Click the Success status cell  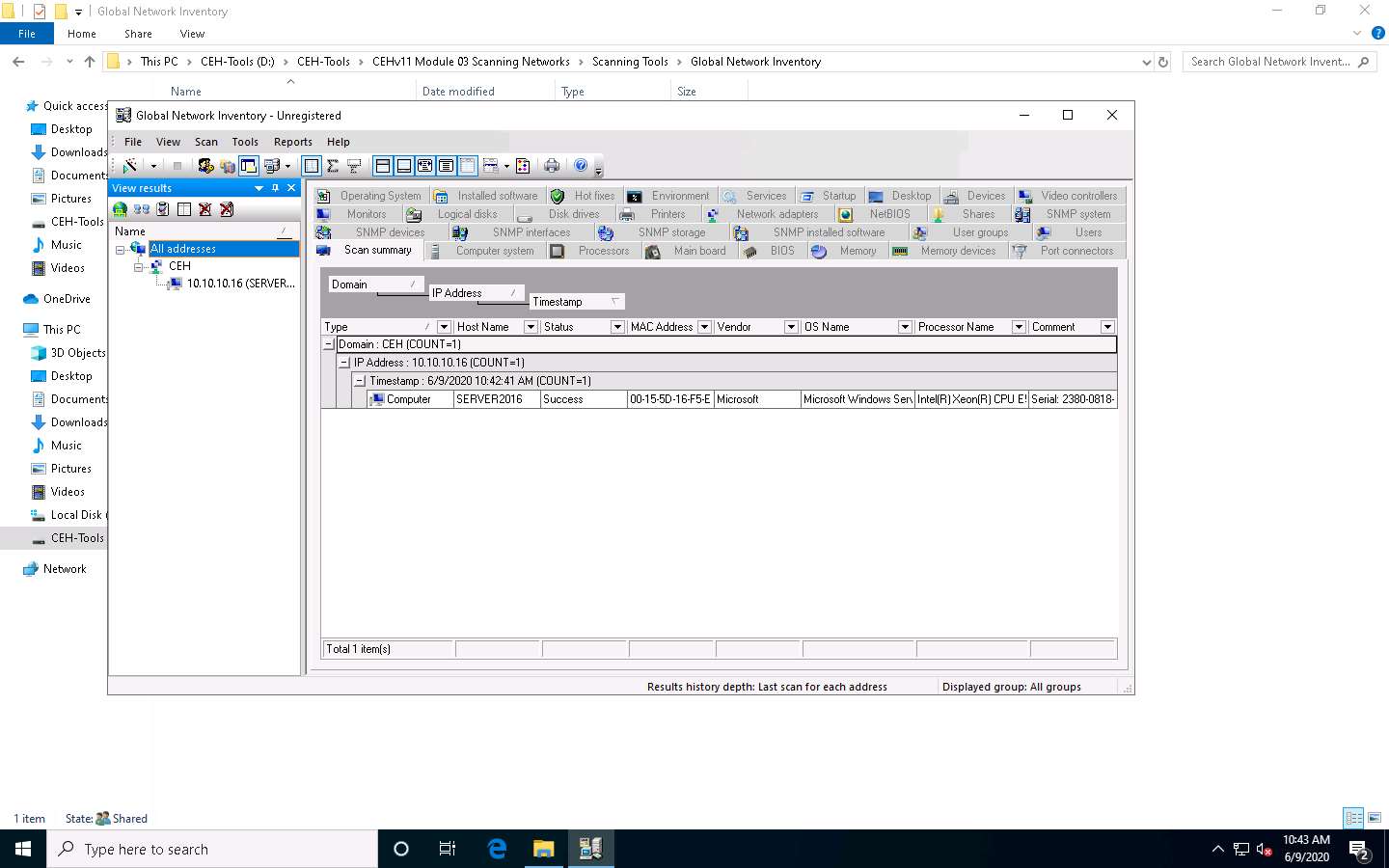click(584, 399)
